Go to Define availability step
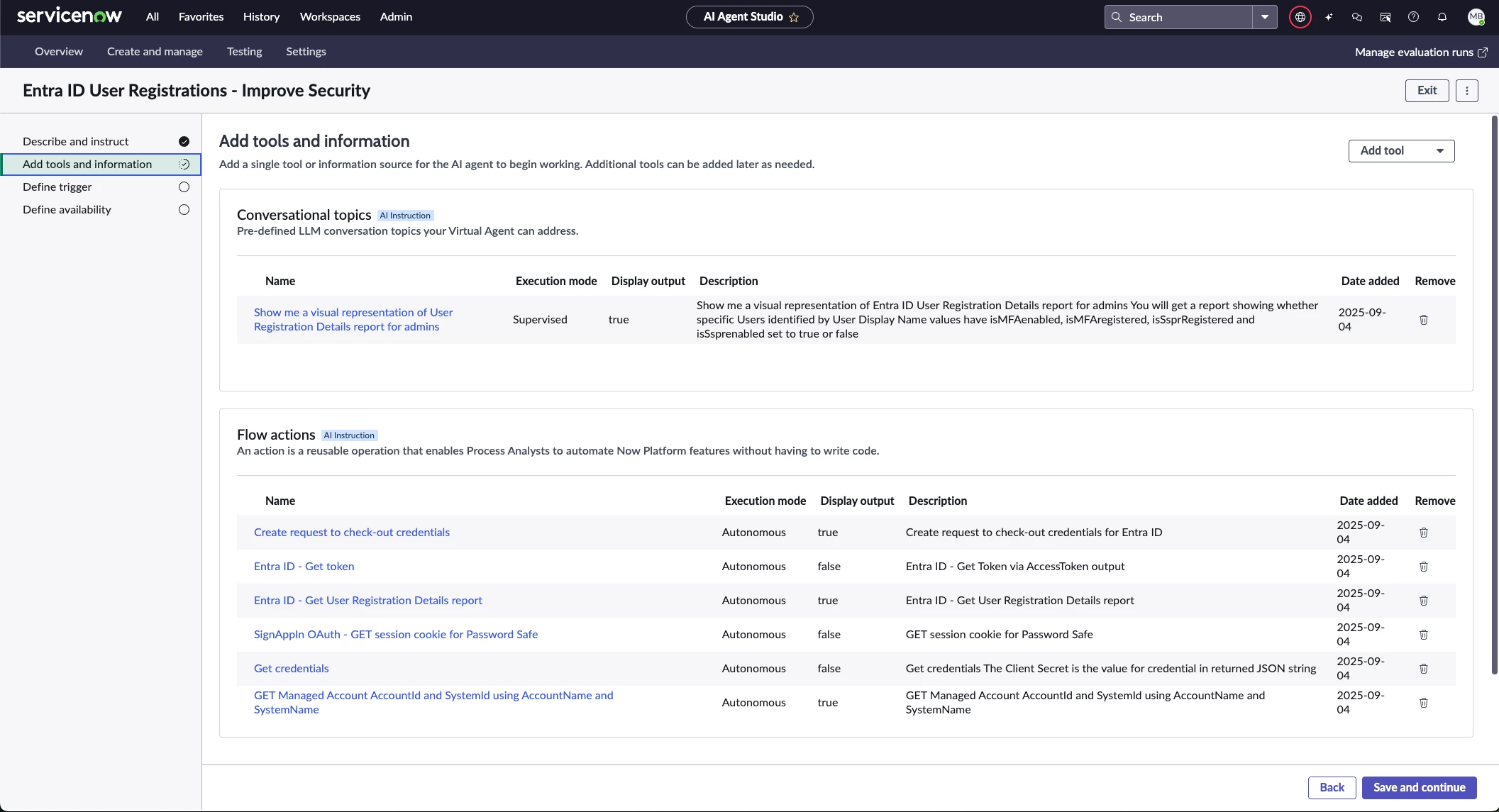This screenshot has height=812, width=1499. 101,210
